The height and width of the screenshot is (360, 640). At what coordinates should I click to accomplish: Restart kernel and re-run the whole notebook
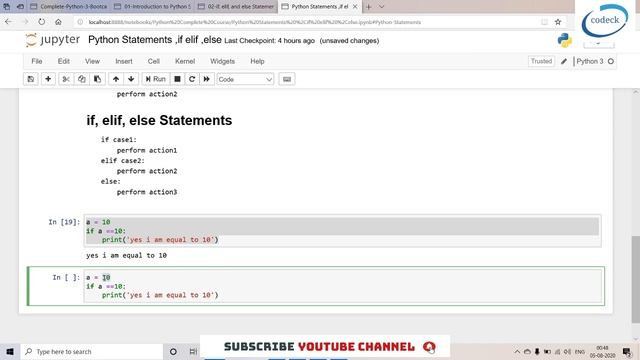[x=207, y=79]
